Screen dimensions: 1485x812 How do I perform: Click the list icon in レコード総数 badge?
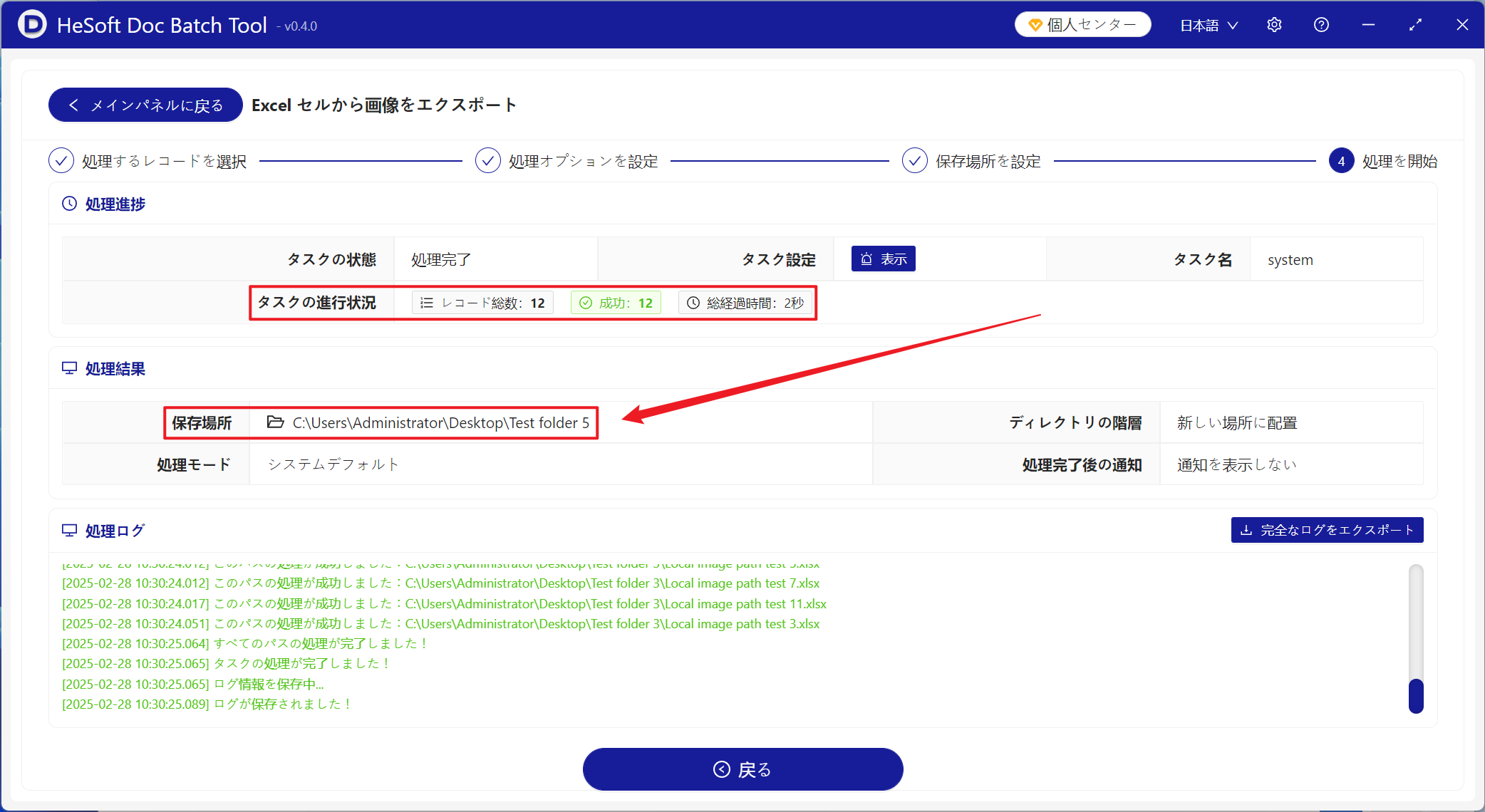(427, 303)
